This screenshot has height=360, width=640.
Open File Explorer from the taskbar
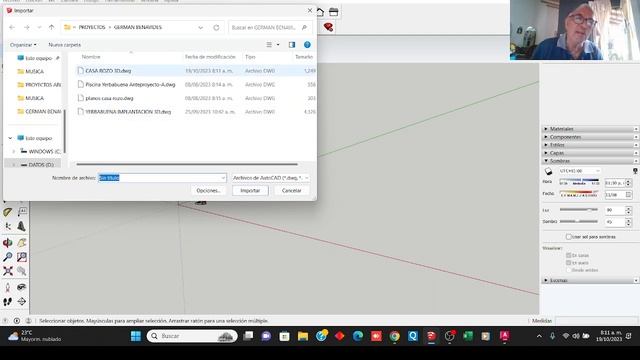point(303,336)
